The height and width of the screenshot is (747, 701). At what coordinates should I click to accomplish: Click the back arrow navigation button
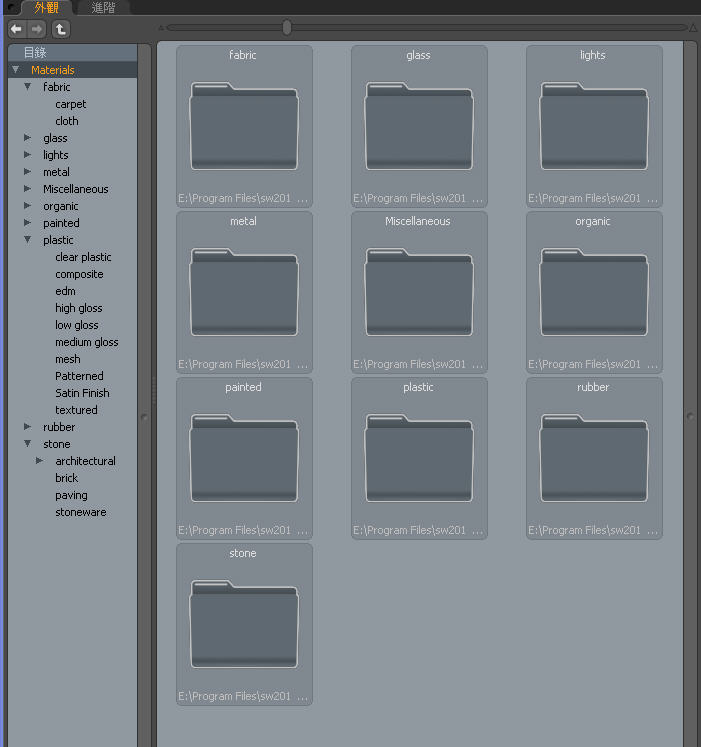17,29
